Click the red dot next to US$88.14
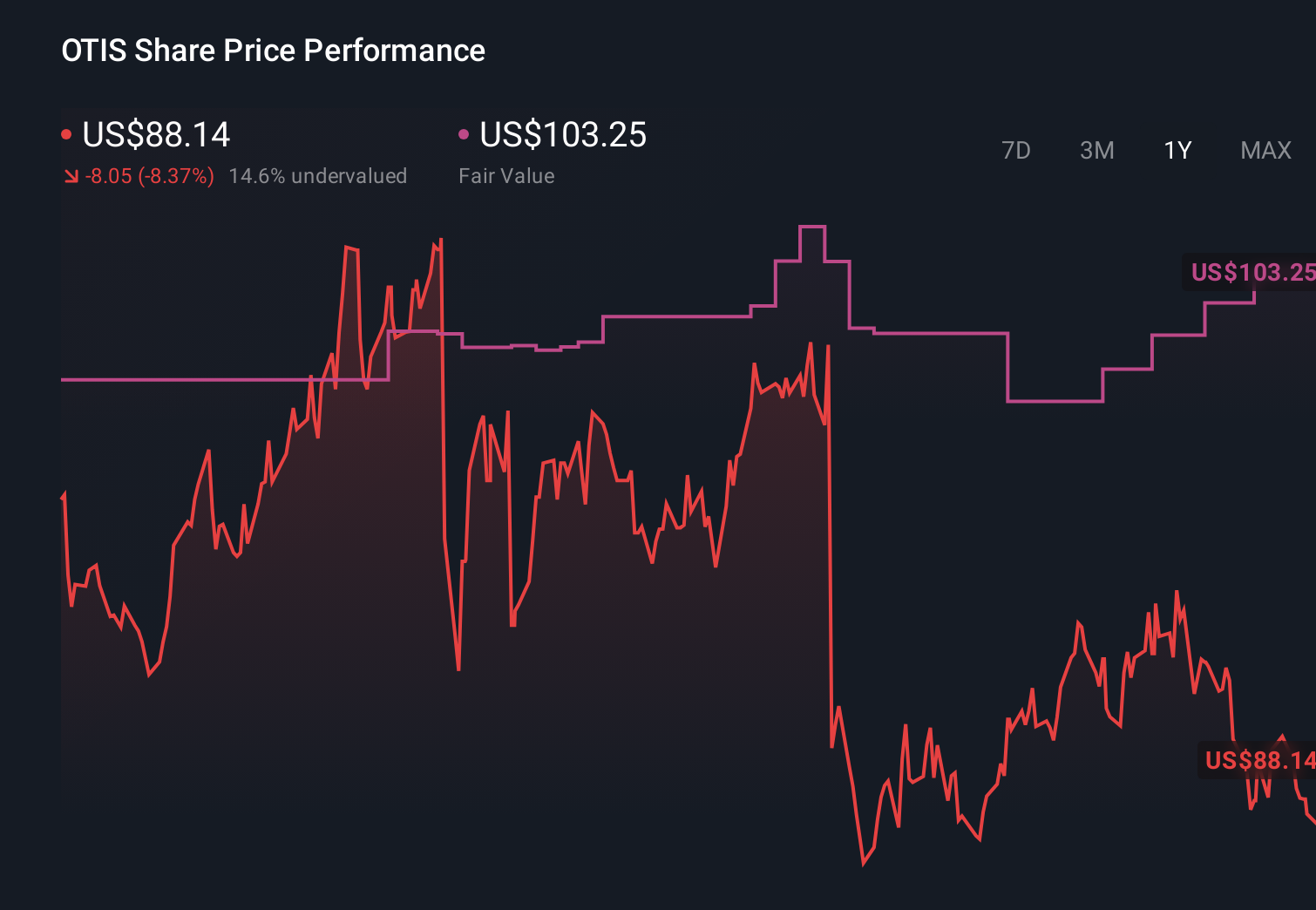The width and height of the screenshot is (1316, 910). (x=67, y=133)
